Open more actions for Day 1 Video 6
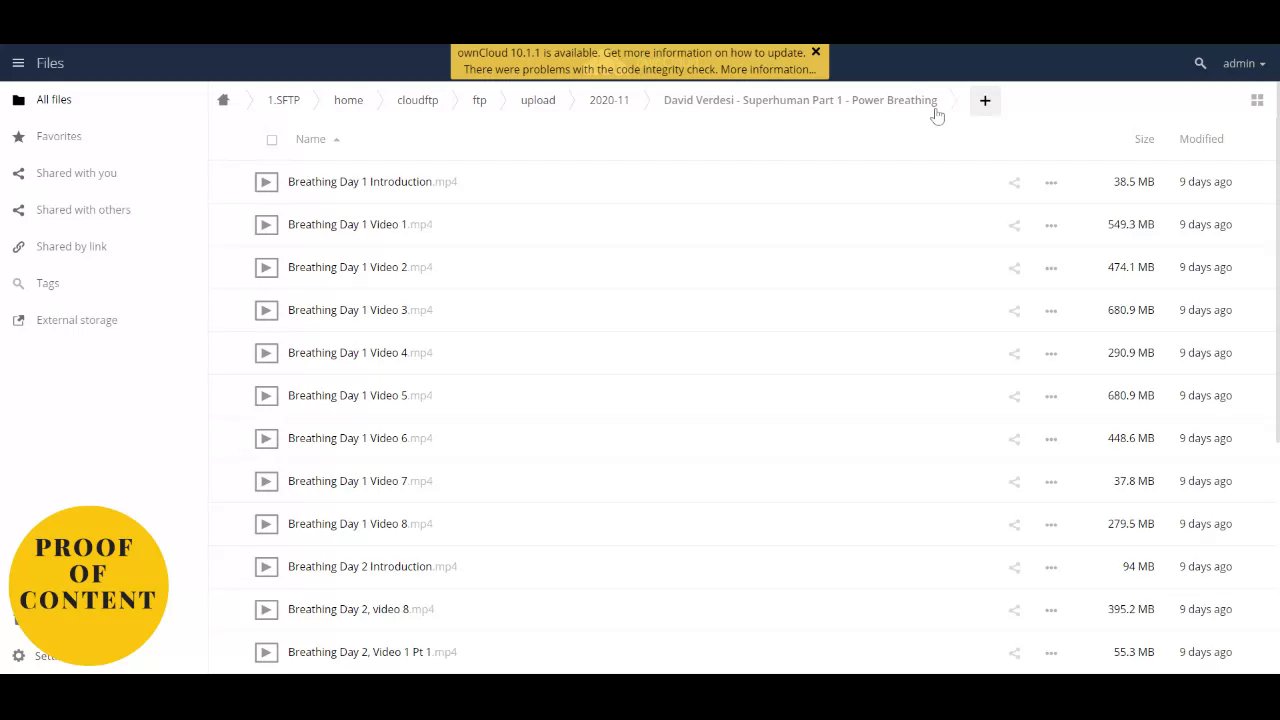1280x720 pixels. click(1051, 439)
